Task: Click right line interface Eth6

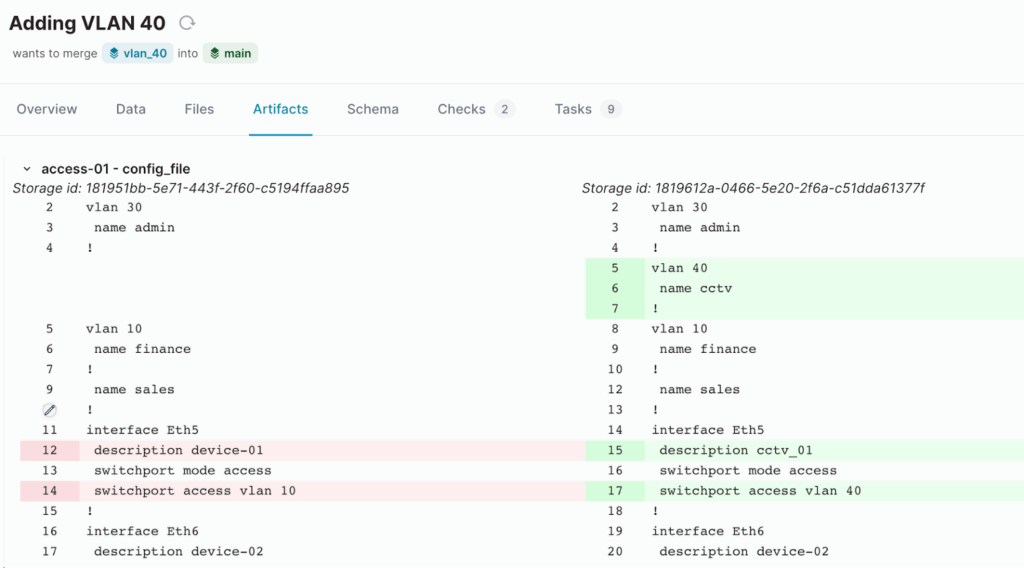Action: click(708, 531)
